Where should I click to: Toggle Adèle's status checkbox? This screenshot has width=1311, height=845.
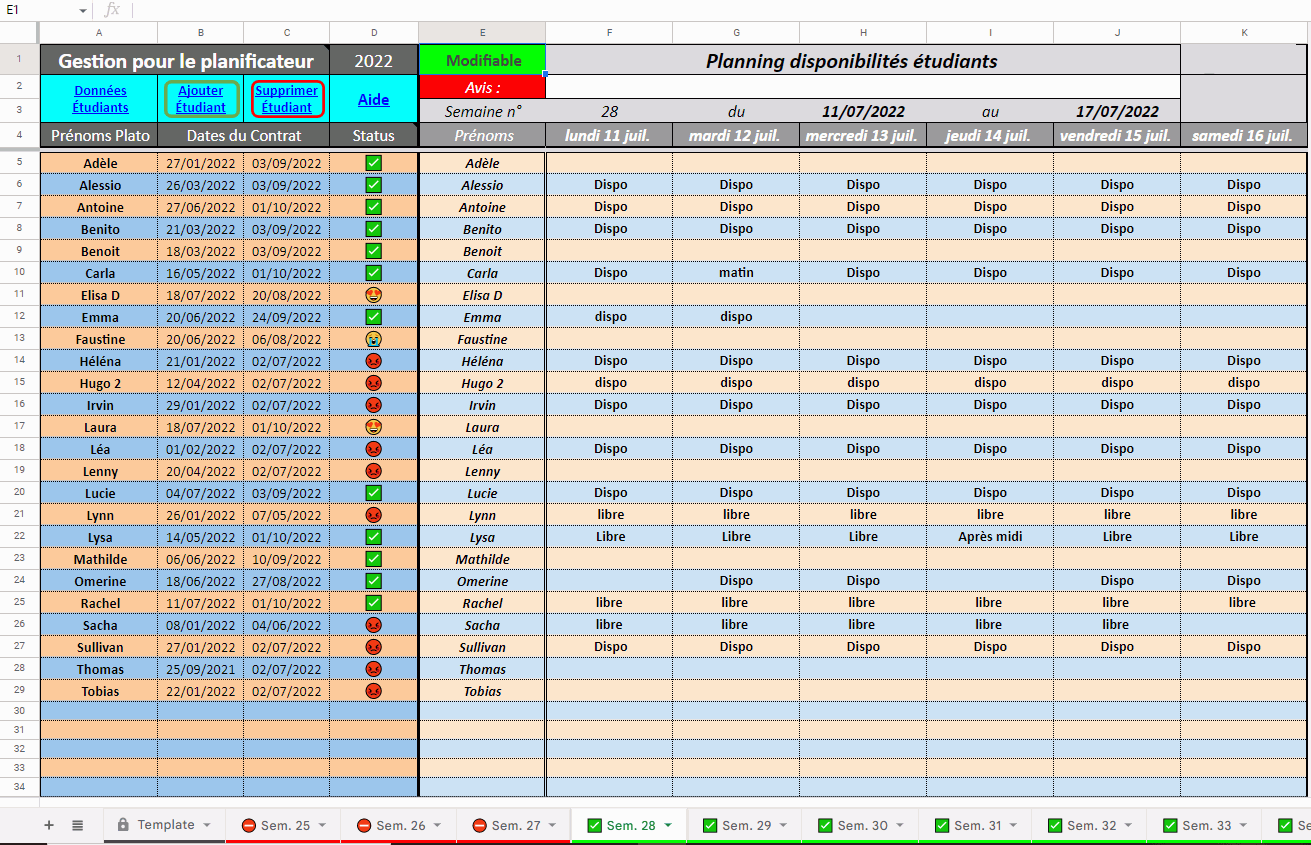374,163
